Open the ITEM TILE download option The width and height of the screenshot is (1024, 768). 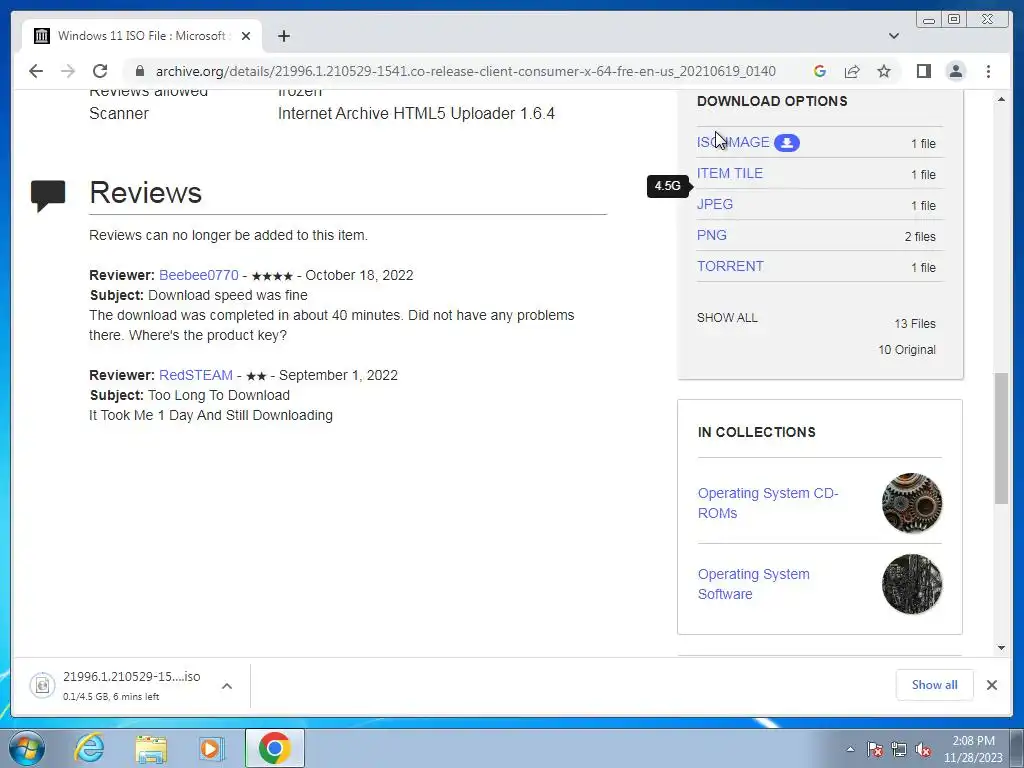click(x=729, y=173)
